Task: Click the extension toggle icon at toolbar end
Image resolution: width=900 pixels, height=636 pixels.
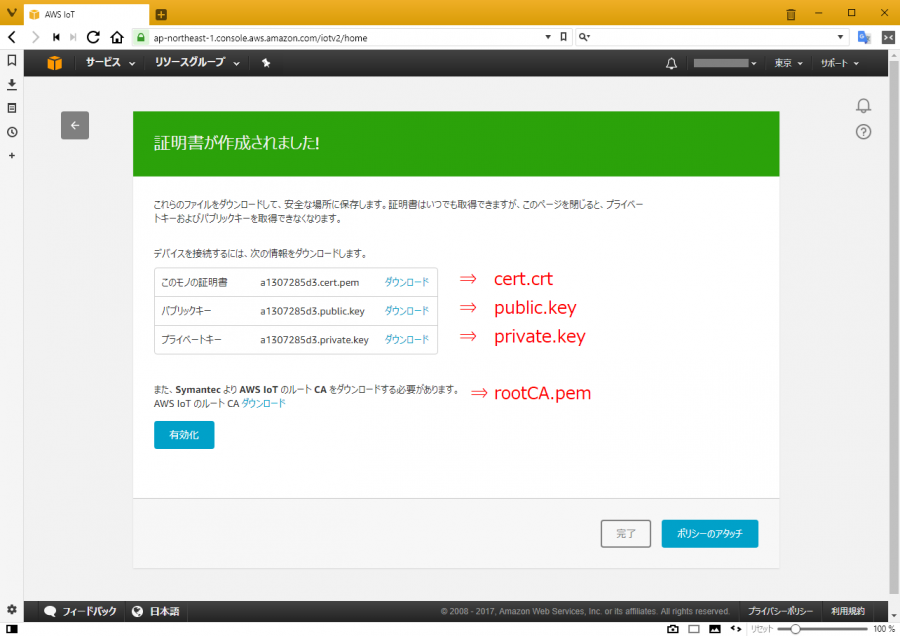Action: (888, 37)
